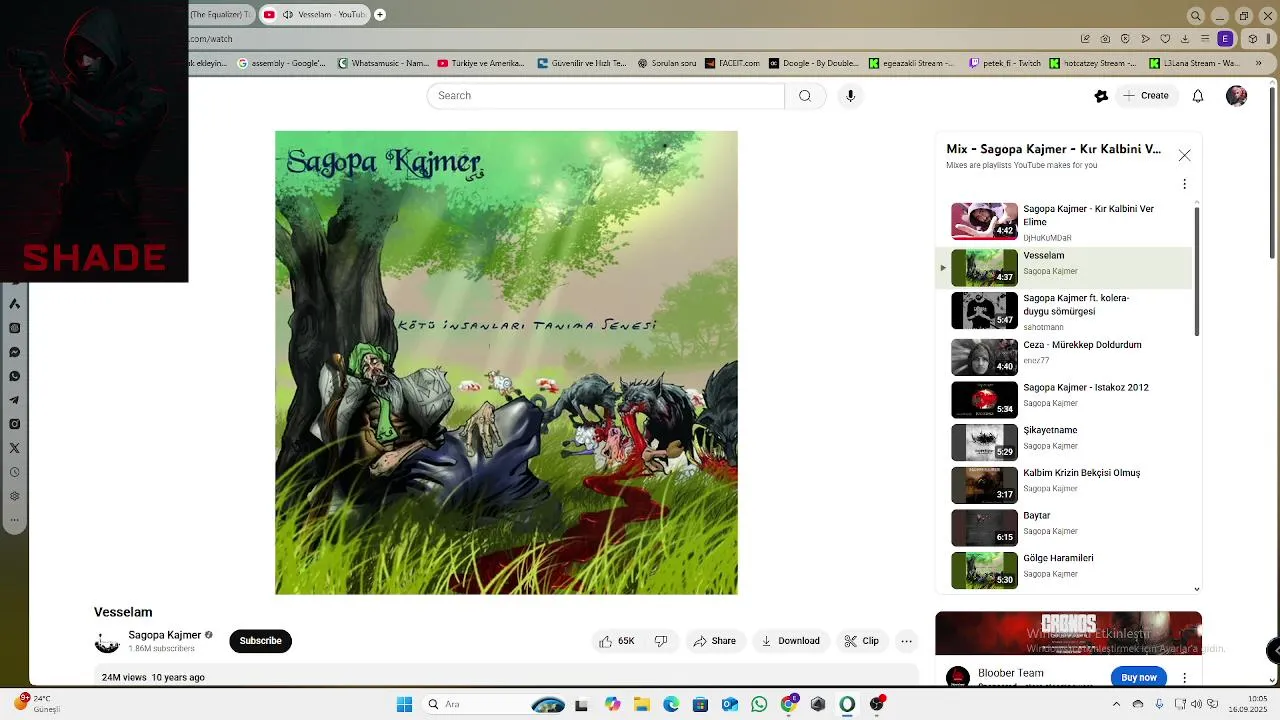This screenshot has width=1280, height=720.
Task: Switch to The Equalizer tab
Action: (220, 15)
